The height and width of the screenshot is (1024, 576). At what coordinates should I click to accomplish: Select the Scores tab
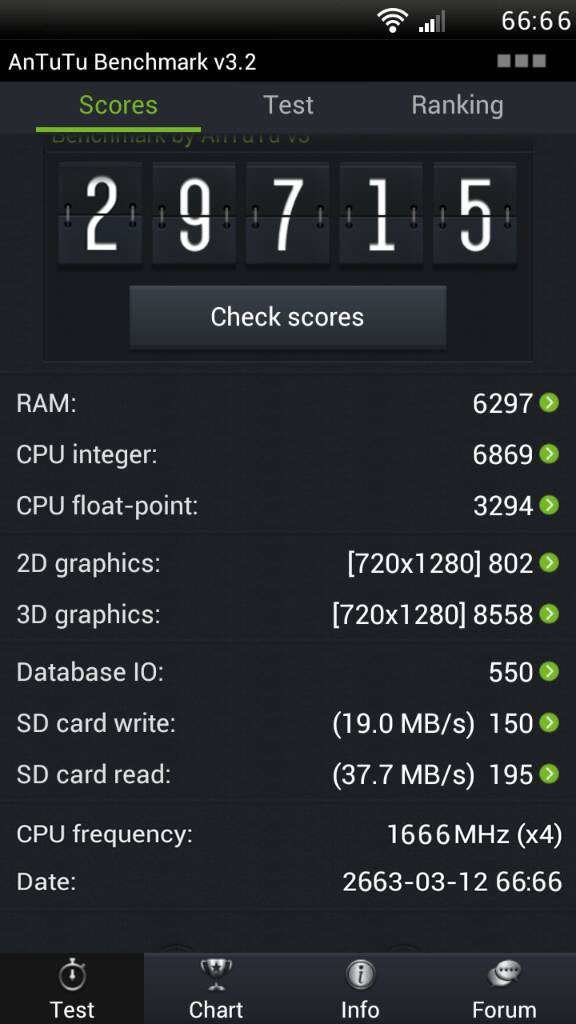(x=118, y=105)
